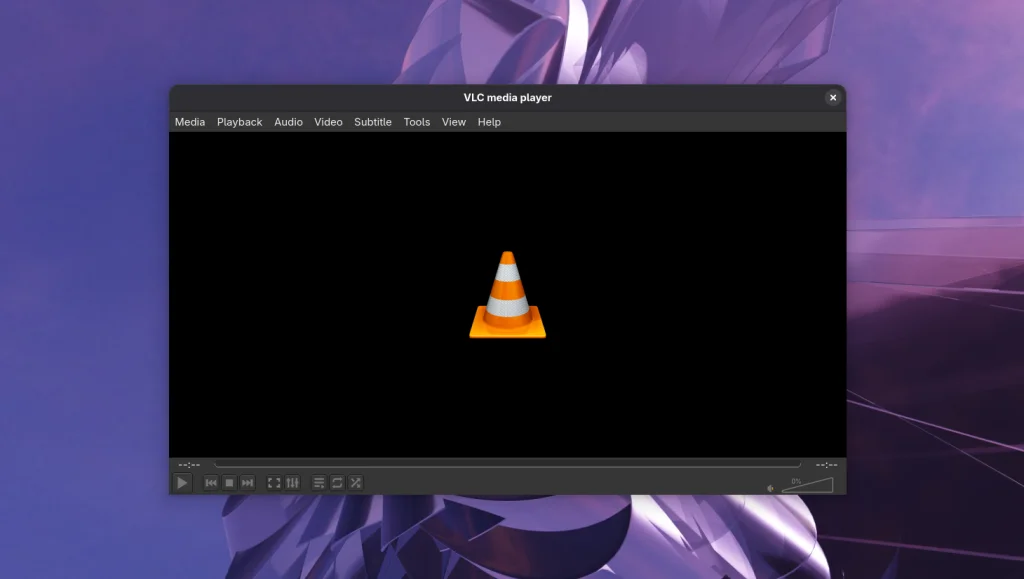This screenshot has width=1024, height=579.
Task: Mute audio with the speaker icon
Action: 769,486
